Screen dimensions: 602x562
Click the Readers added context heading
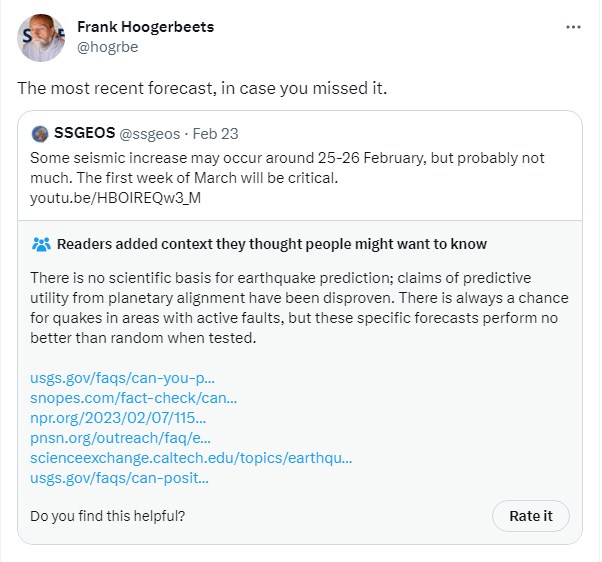tap(272, 244)
